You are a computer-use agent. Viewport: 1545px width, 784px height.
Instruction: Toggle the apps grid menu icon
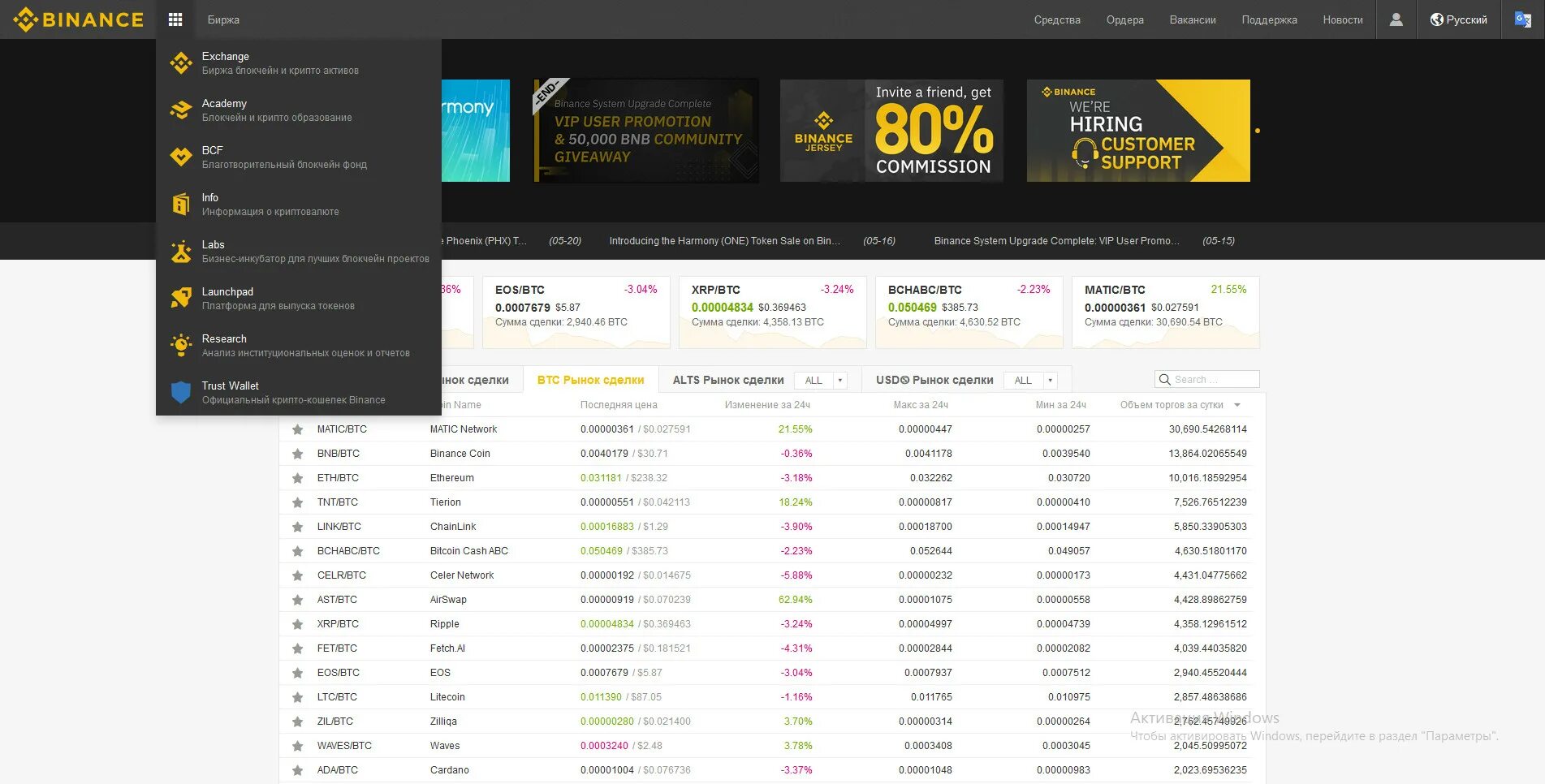[x=175, y=19]
